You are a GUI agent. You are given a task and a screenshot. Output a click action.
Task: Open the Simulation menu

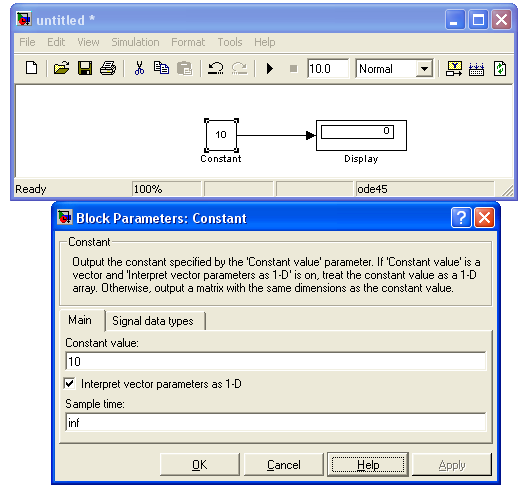coord(136,42)
